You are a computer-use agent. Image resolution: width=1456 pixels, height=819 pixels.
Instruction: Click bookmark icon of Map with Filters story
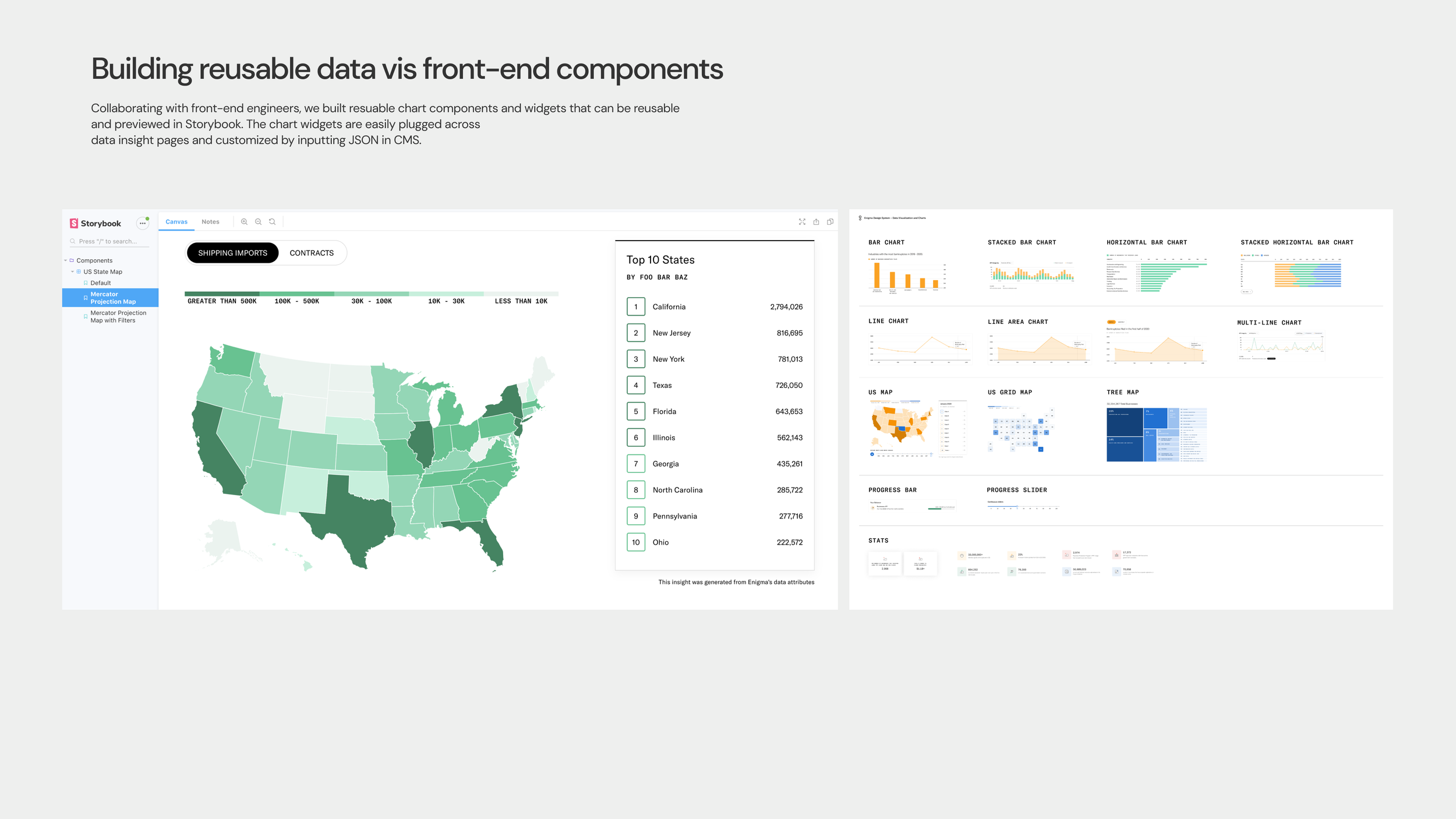pos(86,316)
